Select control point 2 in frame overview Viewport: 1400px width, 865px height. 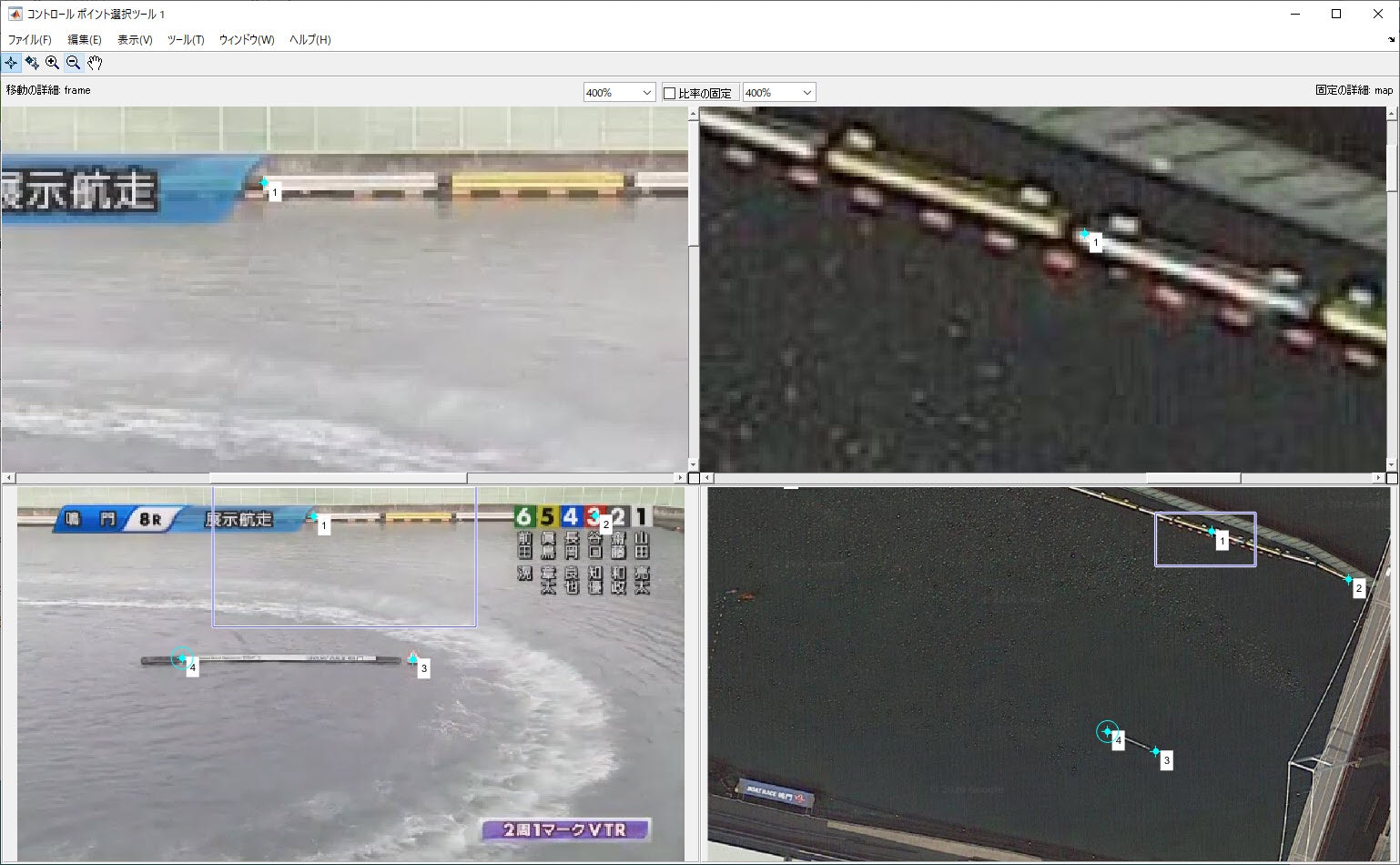pyautogui.click(x=597, y=515)
